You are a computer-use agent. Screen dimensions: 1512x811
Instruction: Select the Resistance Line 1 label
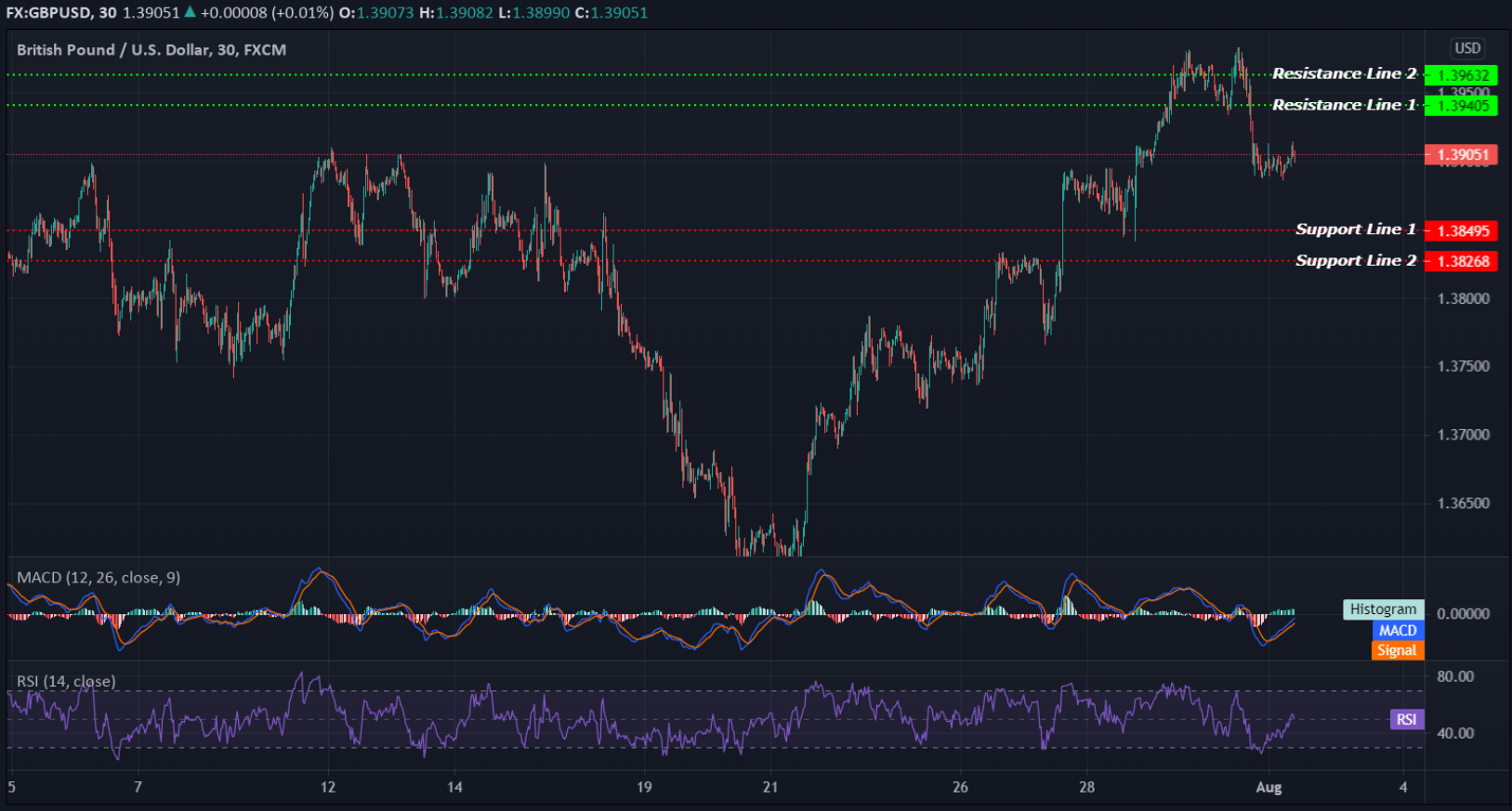[1344, 105]
